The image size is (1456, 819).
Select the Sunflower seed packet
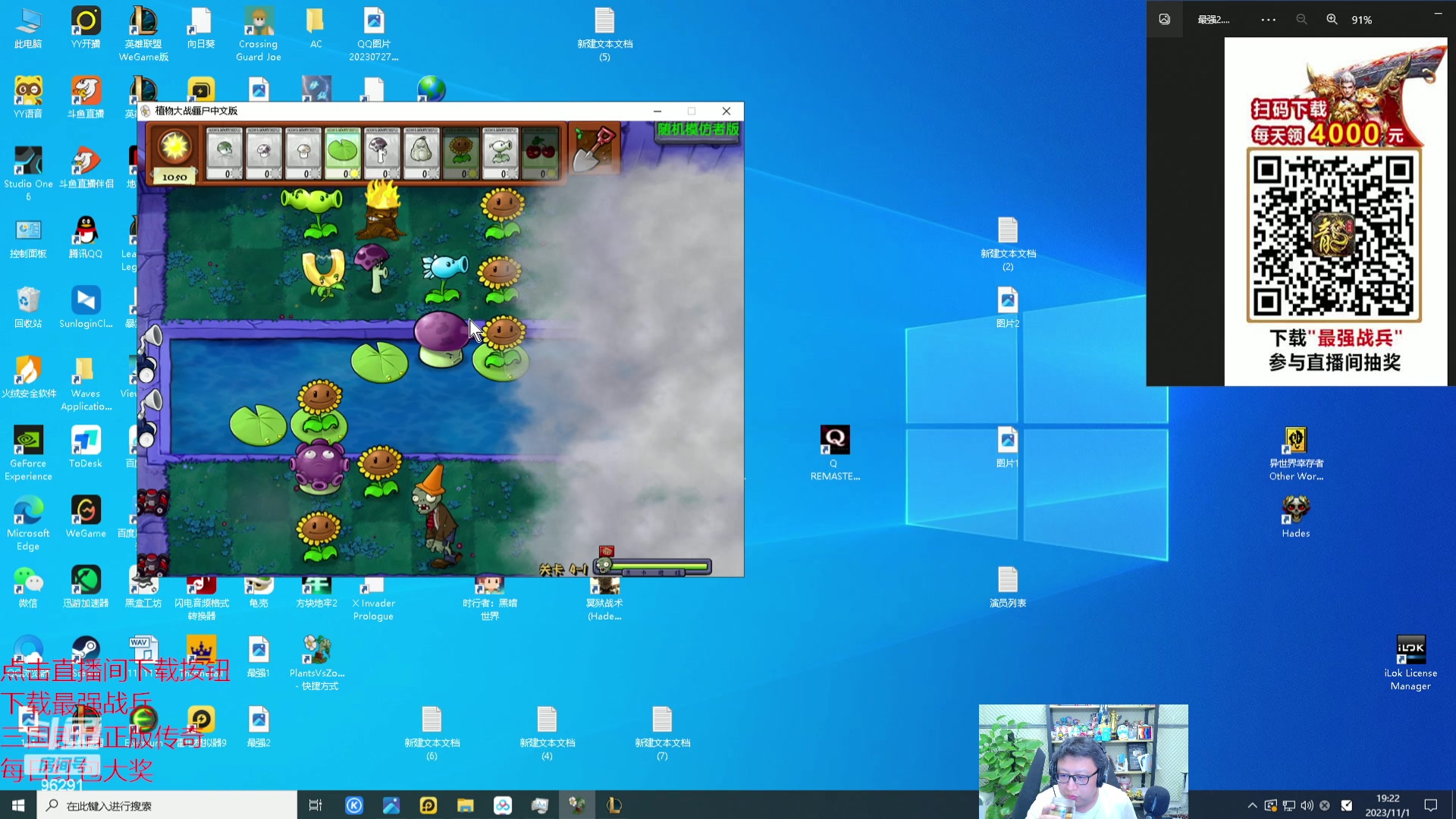tap(461, 153)
